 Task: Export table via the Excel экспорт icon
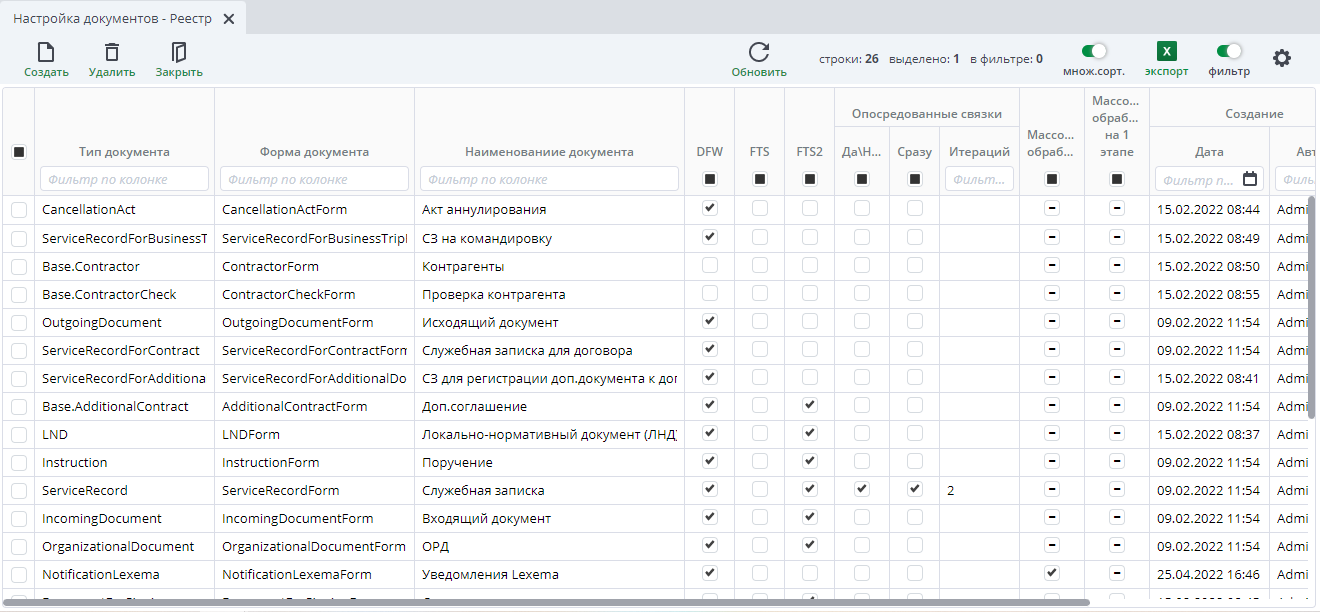point(1166,52)
